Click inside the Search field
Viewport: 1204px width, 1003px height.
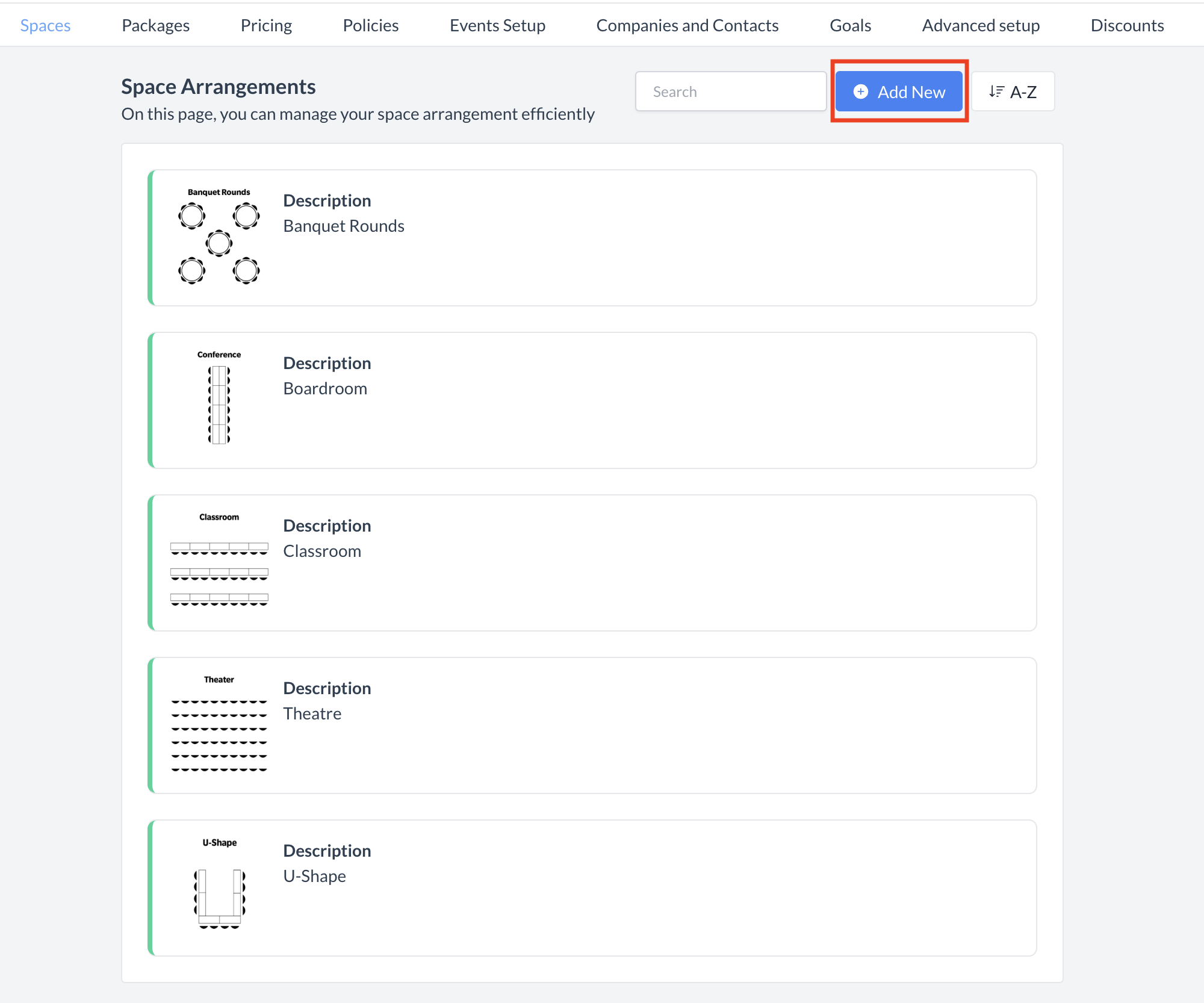pyautogui.click(x=730, y=91)
